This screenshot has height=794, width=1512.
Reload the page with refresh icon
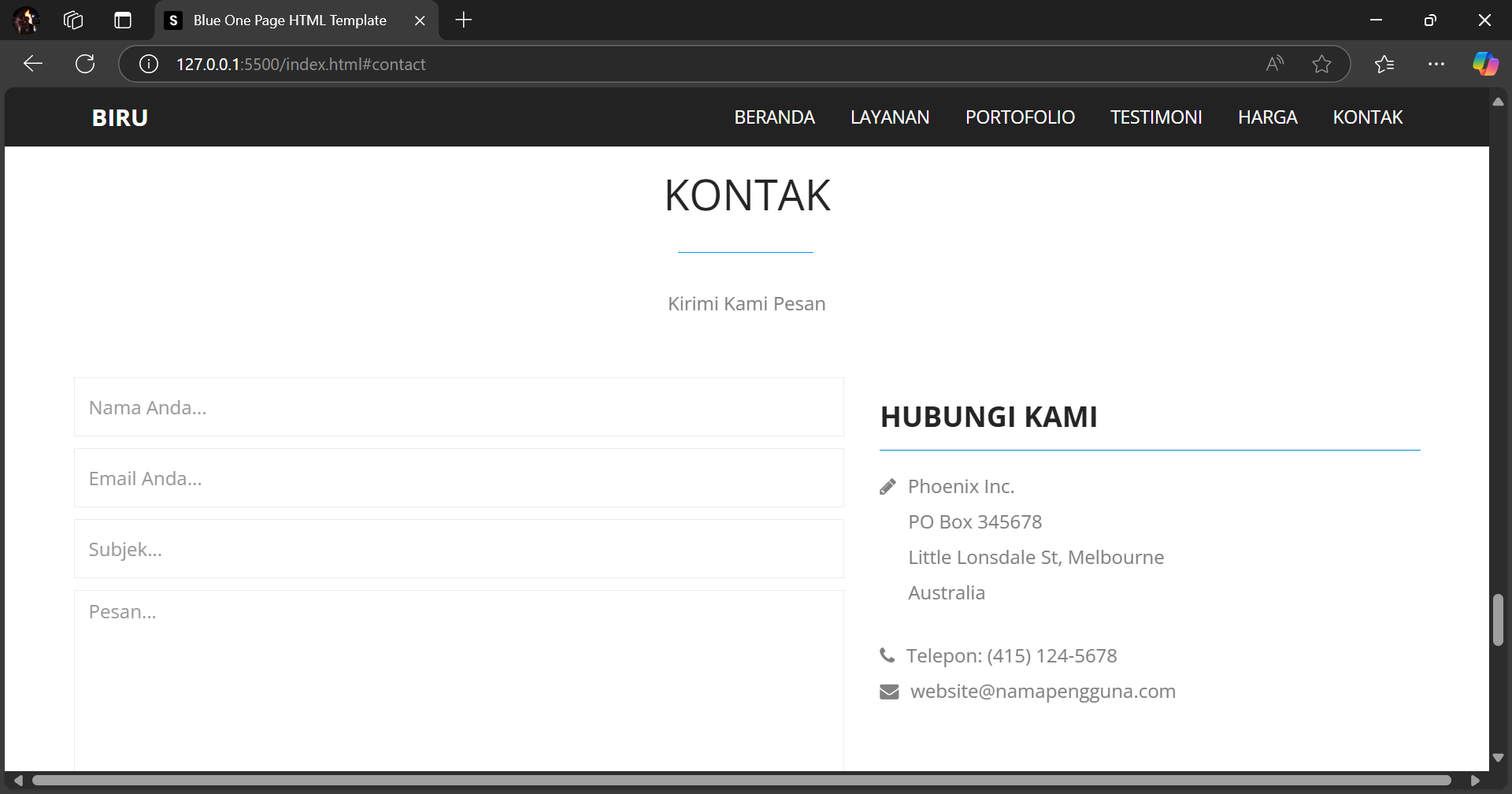tap(85, 64)
